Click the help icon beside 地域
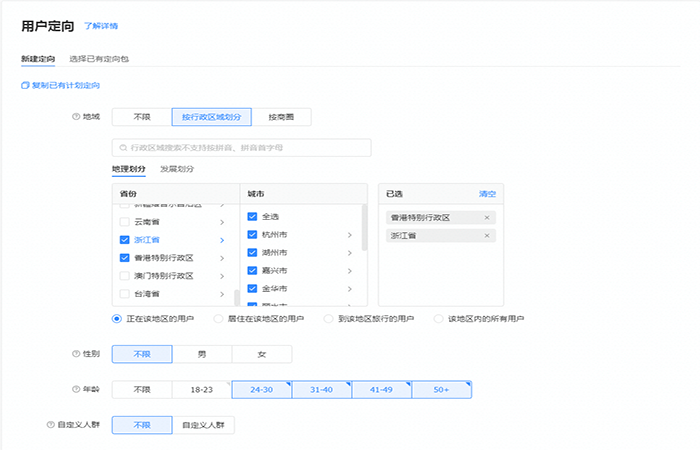This screenshot has height=450, width=700. tap(76, 117)
